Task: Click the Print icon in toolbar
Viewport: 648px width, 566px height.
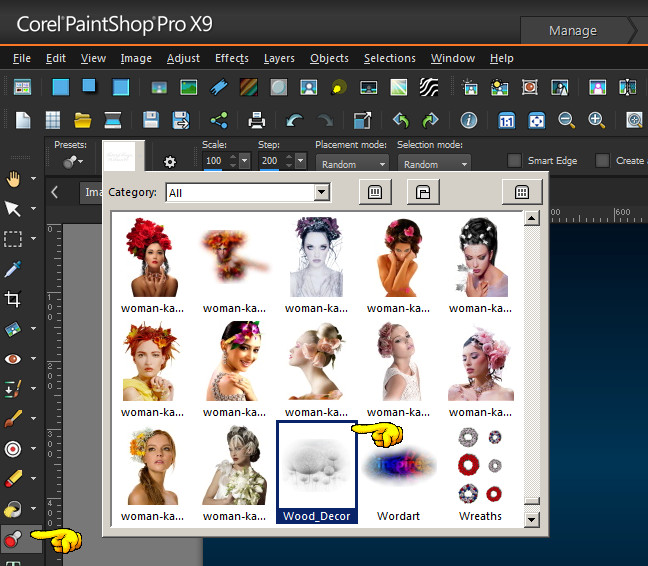Action: 257,121
